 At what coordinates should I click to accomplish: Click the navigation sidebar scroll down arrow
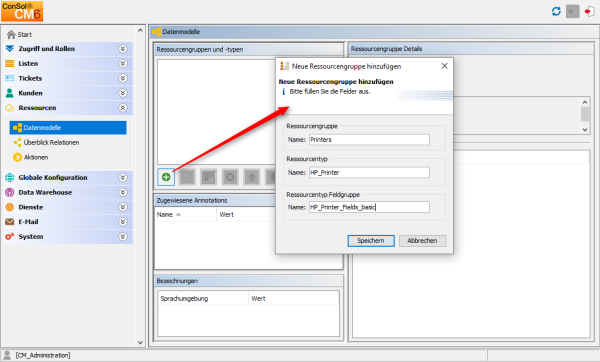140,342
